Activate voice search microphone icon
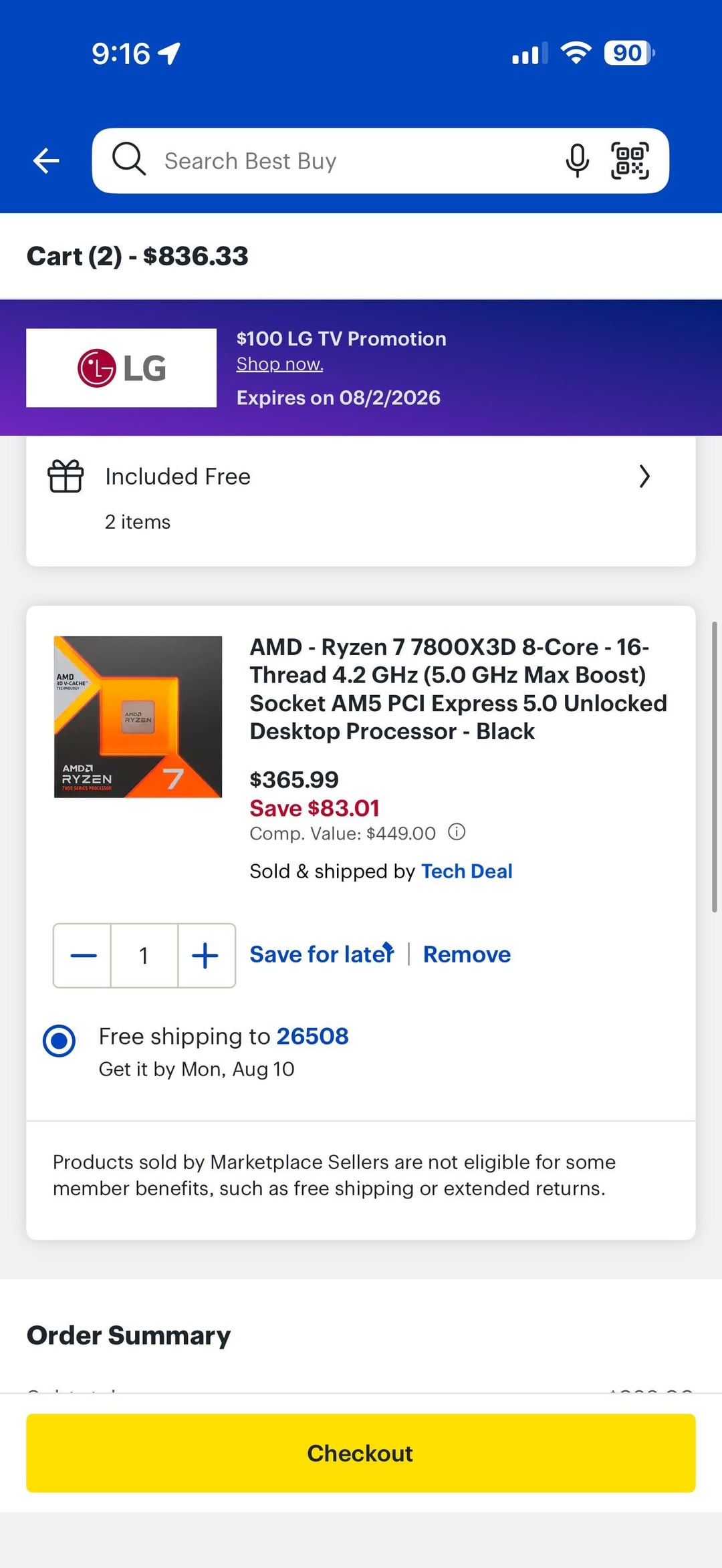The width and height of the screenshot is (722, 1568). point(577,161)
